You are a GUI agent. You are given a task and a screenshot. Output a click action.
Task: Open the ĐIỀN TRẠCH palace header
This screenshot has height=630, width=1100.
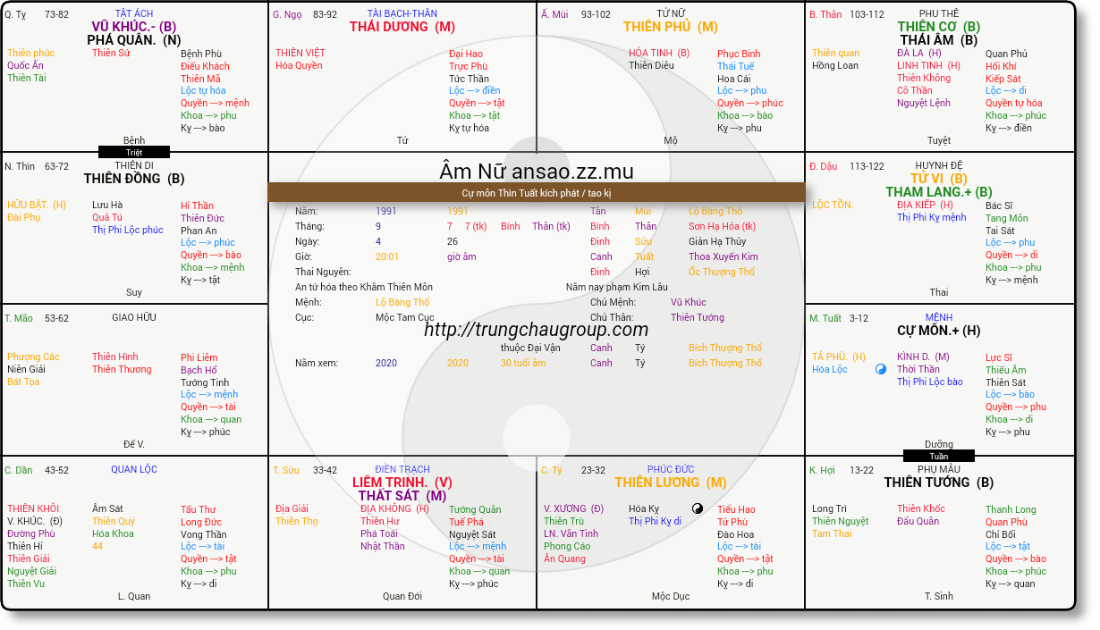coord(402,469)
